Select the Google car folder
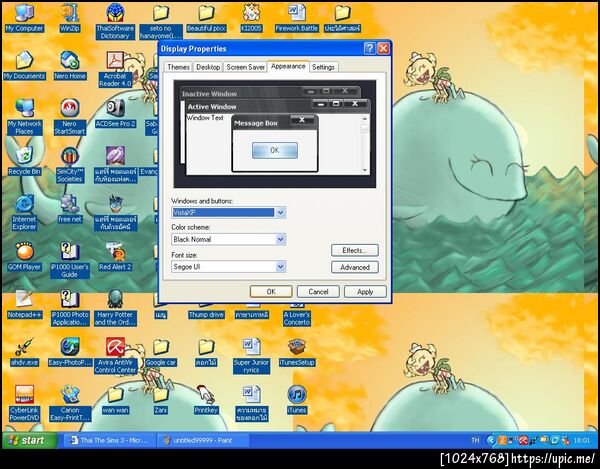Image resolution: width=600 pixels, height=469 pixels. tap(161, 352)
